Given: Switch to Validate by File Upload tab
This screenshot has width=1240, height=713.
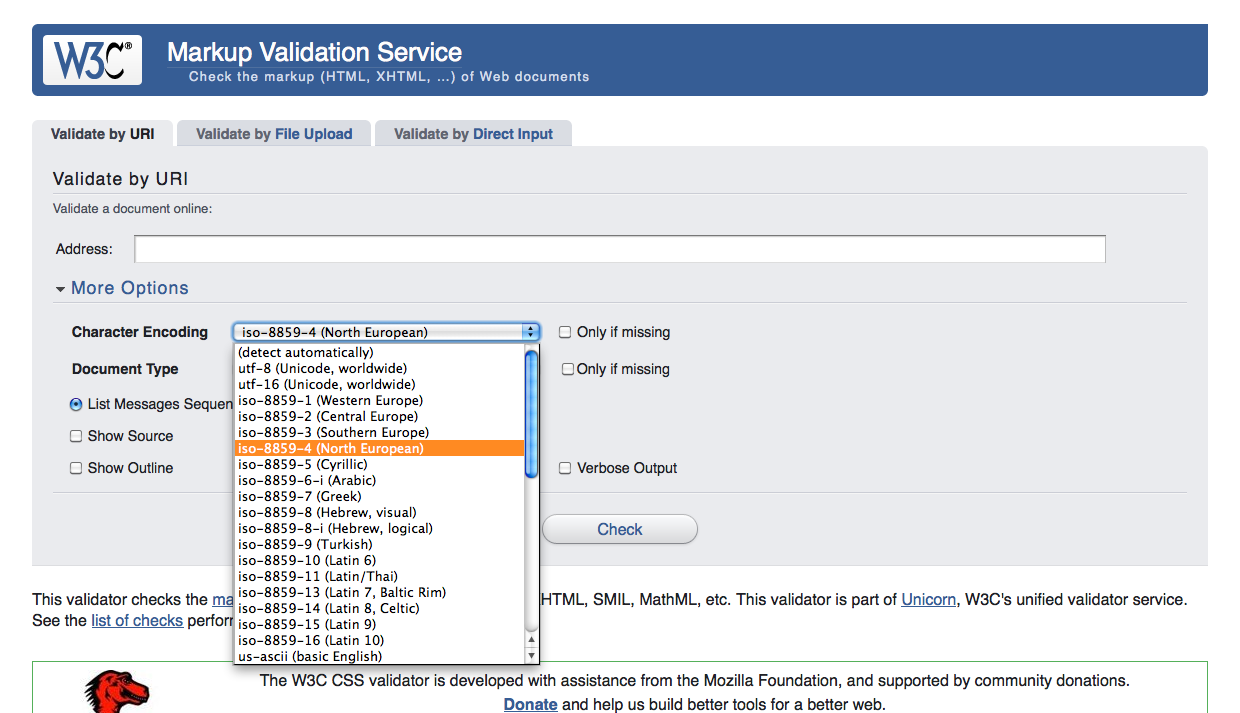Looking at the screenshot, I should tap(274, 134).
